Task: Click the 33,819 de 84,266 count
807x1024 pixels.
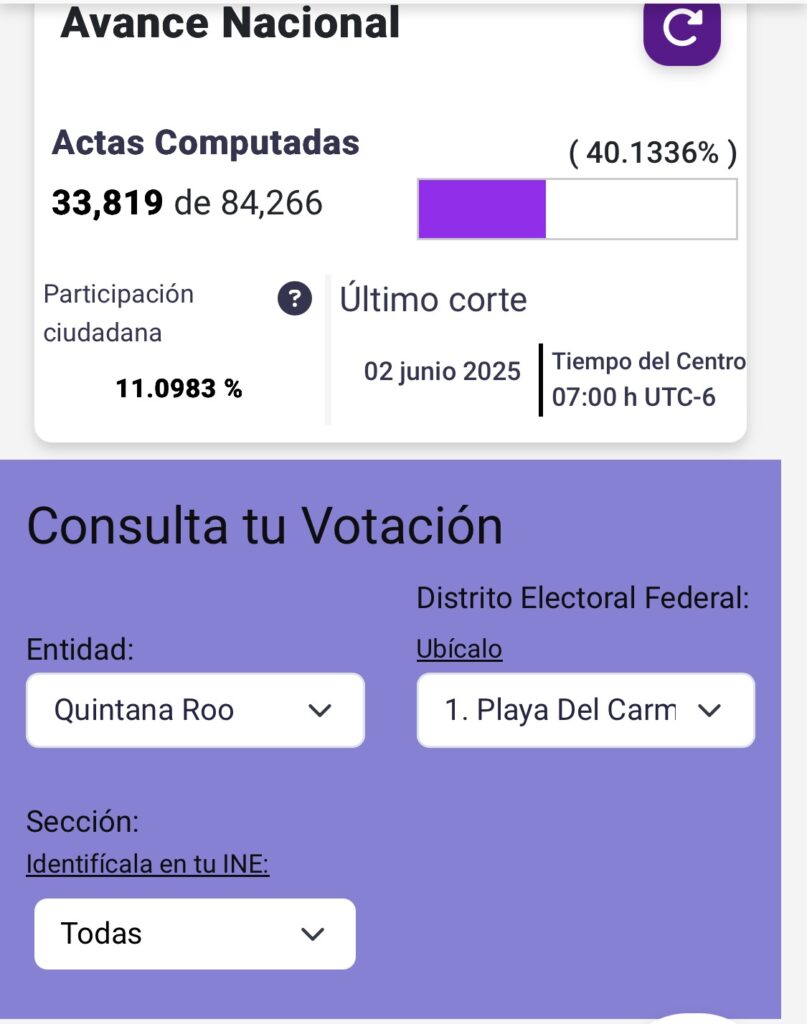Action: (x=187, y=203)
